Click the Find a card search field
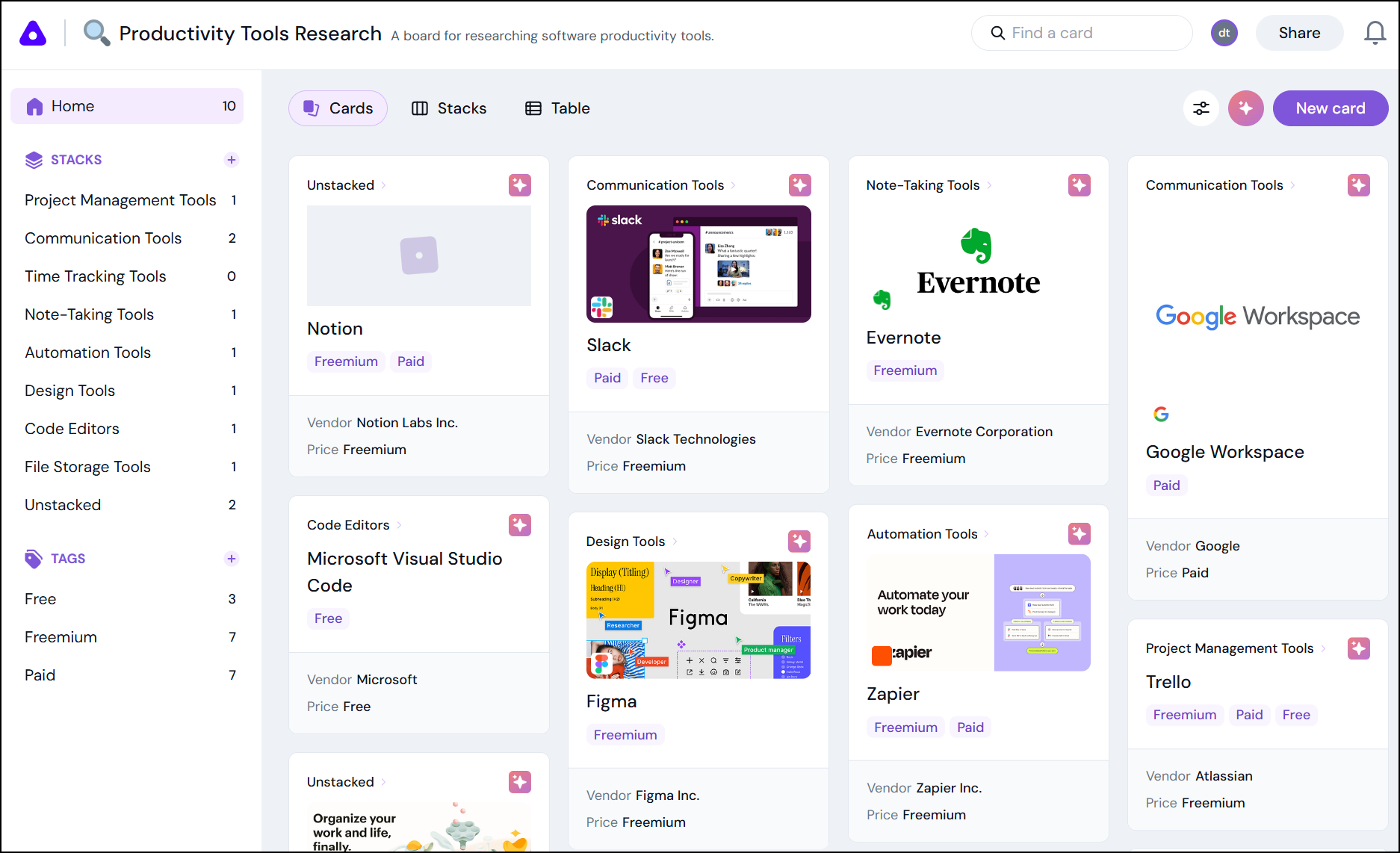 (1082, 33)
